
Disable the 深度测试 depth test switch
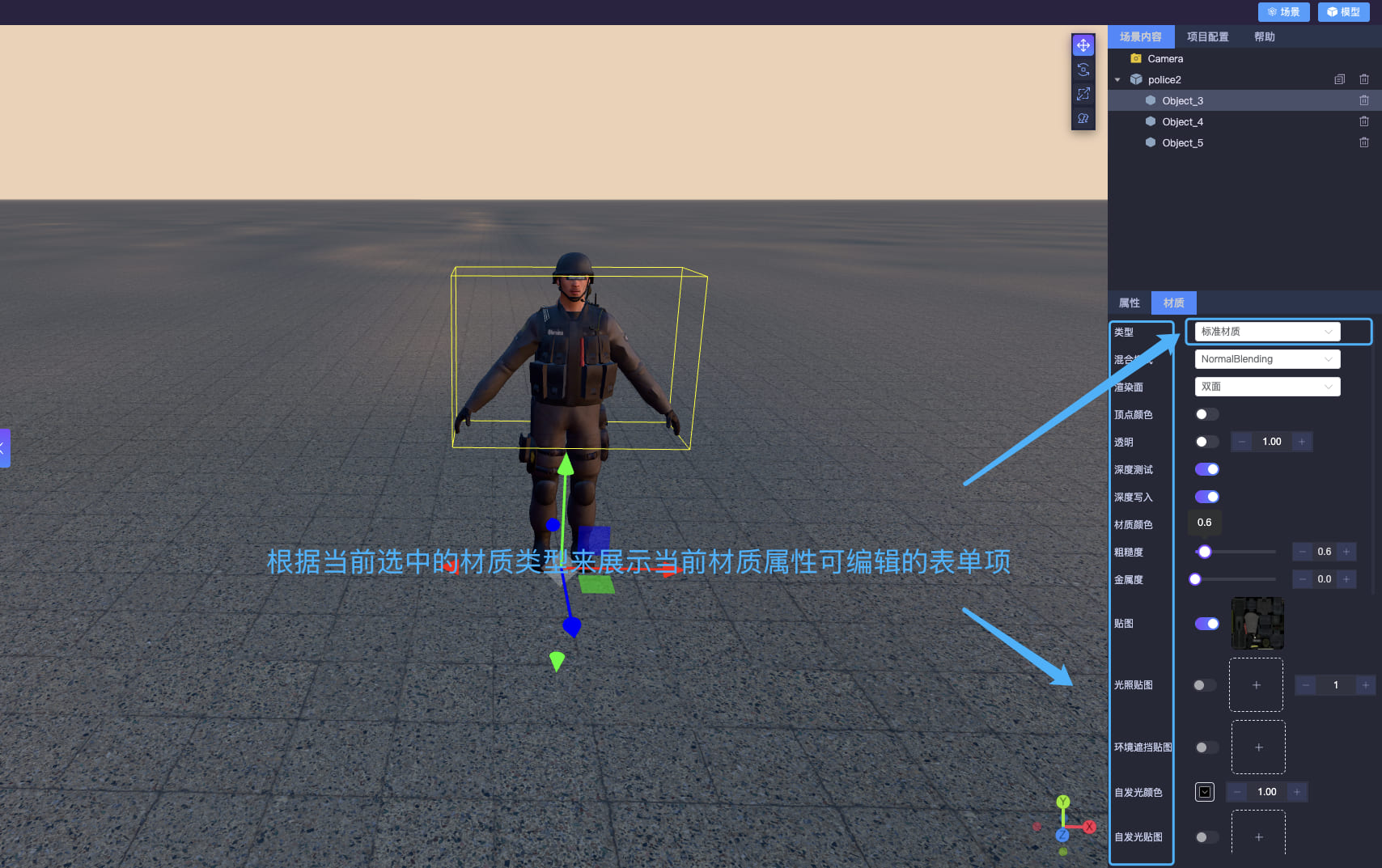[1206, 469]
